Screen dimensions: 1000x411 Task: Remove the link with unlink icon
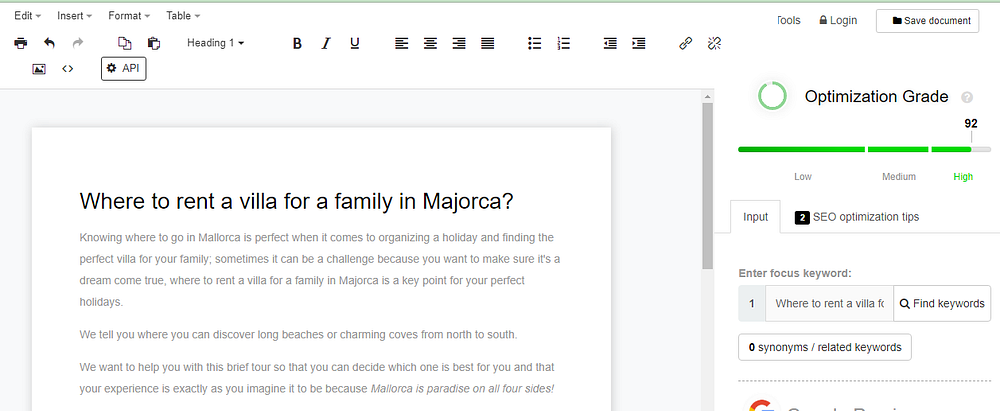(714, 43)
